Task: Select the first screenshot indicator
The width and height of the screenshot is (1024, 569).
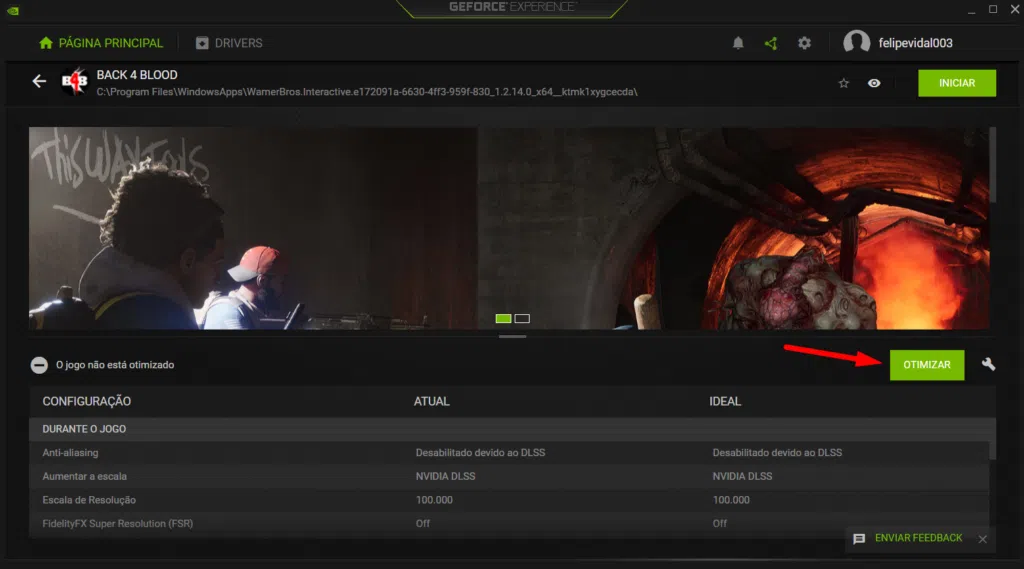Action: coord(503,319)
